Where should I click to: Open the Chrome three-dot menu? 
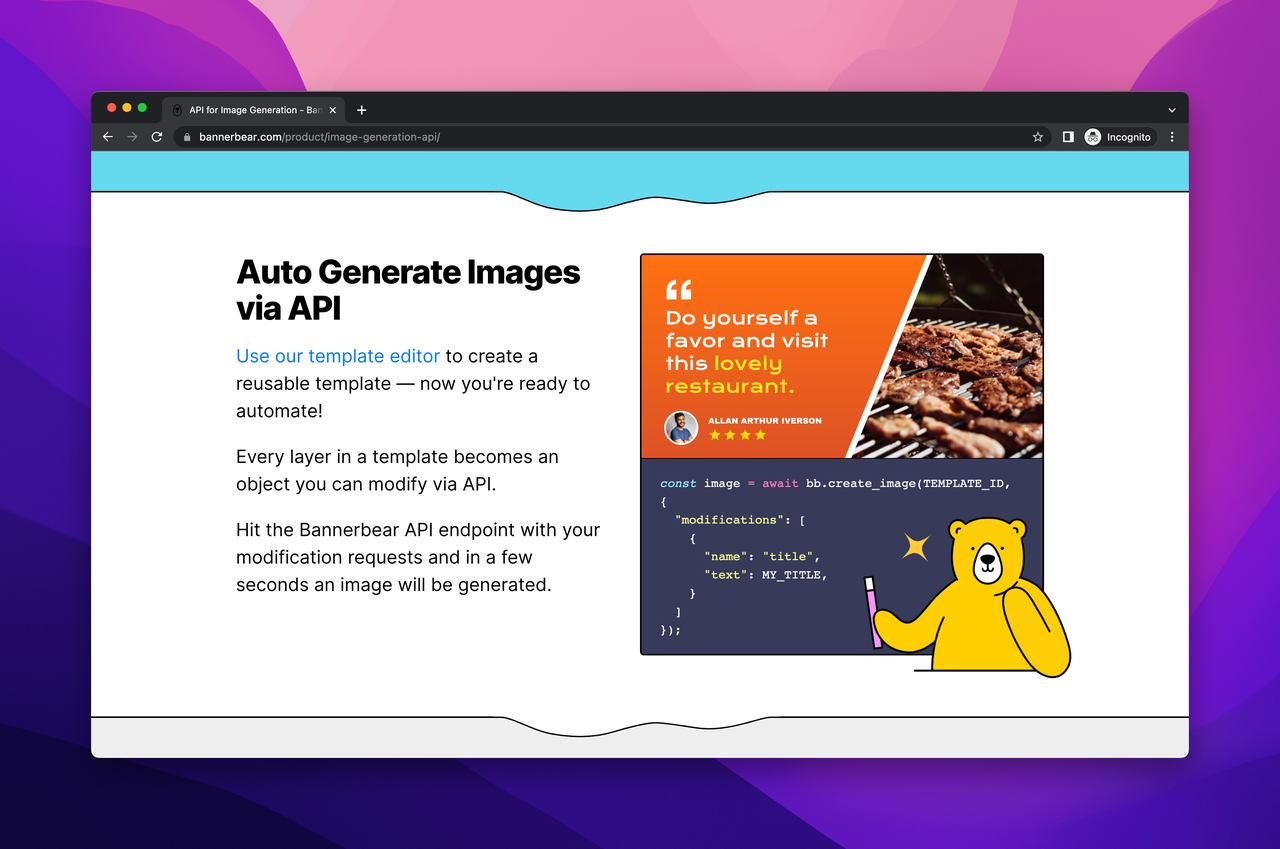[x=1172, y=137]
